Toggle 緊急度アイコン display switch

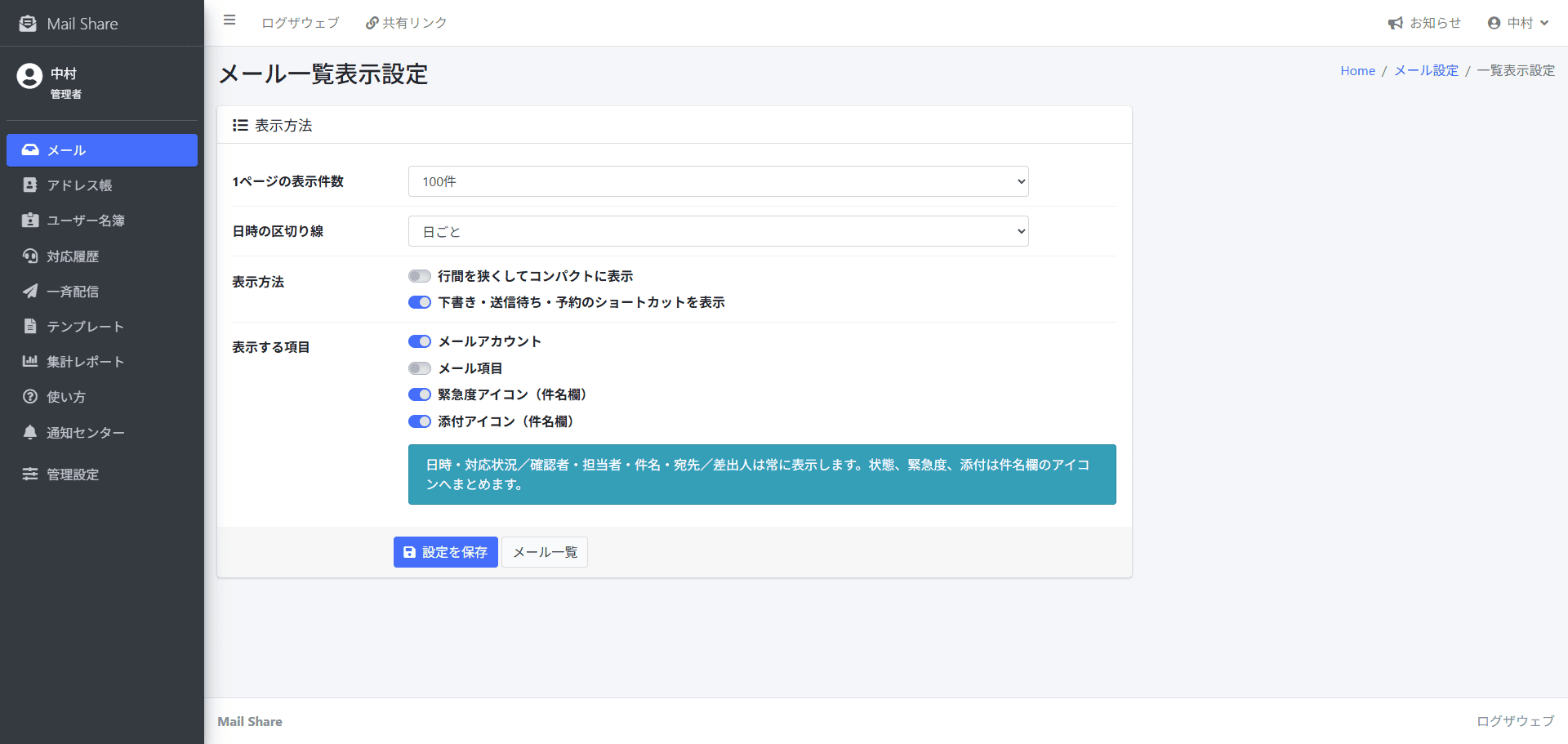[x=420, y=395]
